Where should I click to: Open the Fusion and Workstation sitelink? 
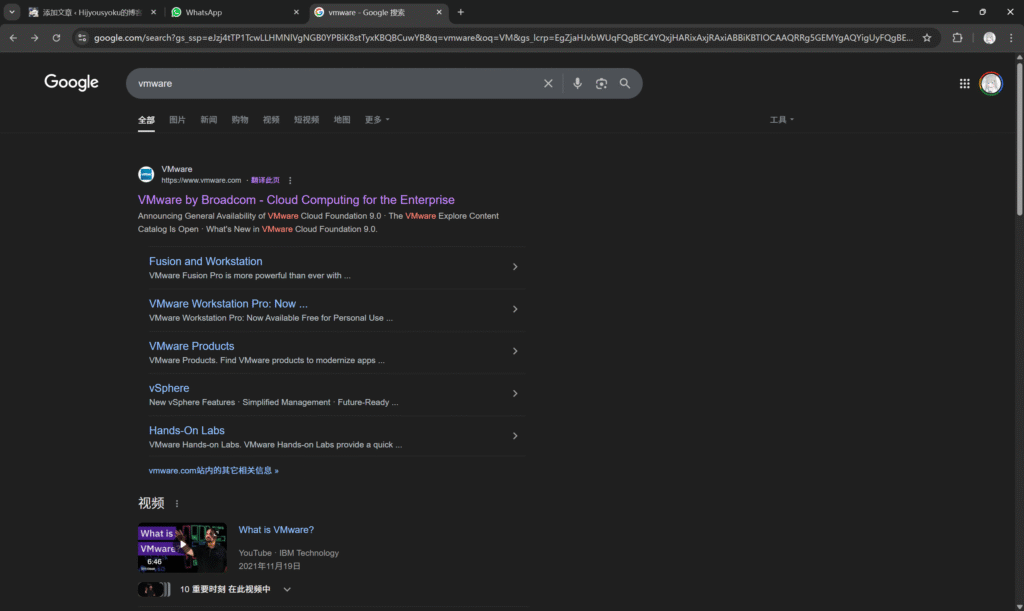pos(206,261)
